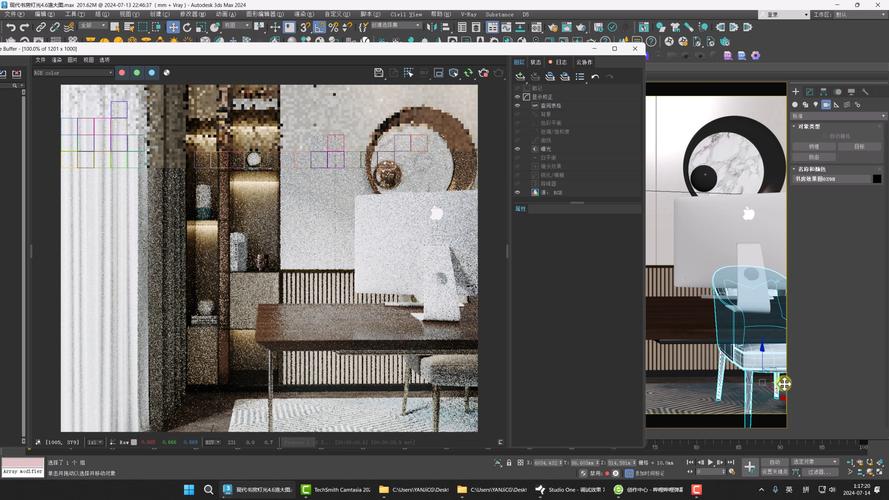
Task: Toggle eye visibility of second layer row
Action: 518,105
